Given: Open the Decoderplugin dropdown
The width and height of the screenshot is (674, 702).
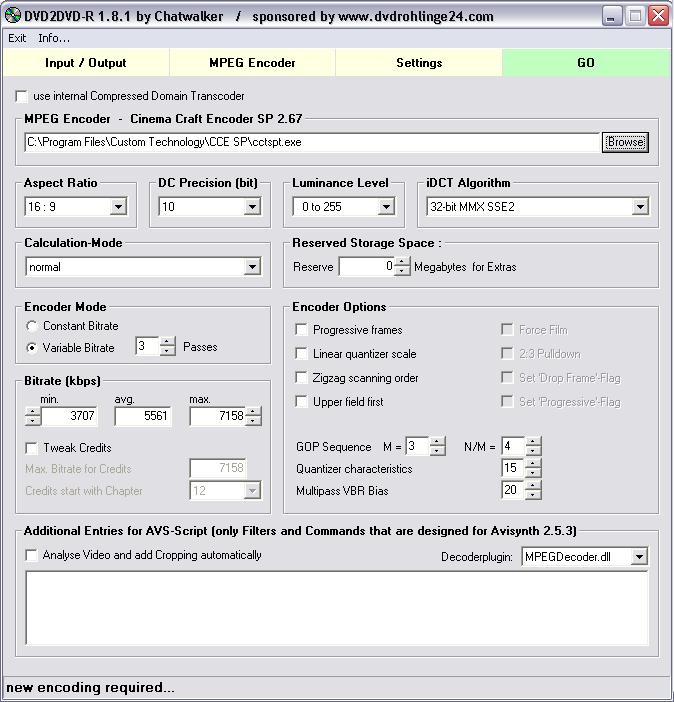Looking at the screenshot, I should click(x=640, y=557).
